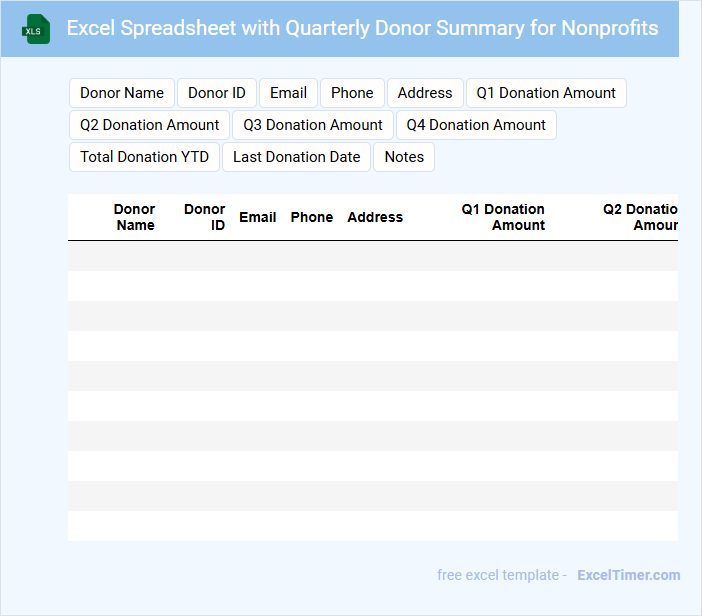Select the Email tag button
Image resolution: width=702 pixels, height=616 pixels.
288,93
